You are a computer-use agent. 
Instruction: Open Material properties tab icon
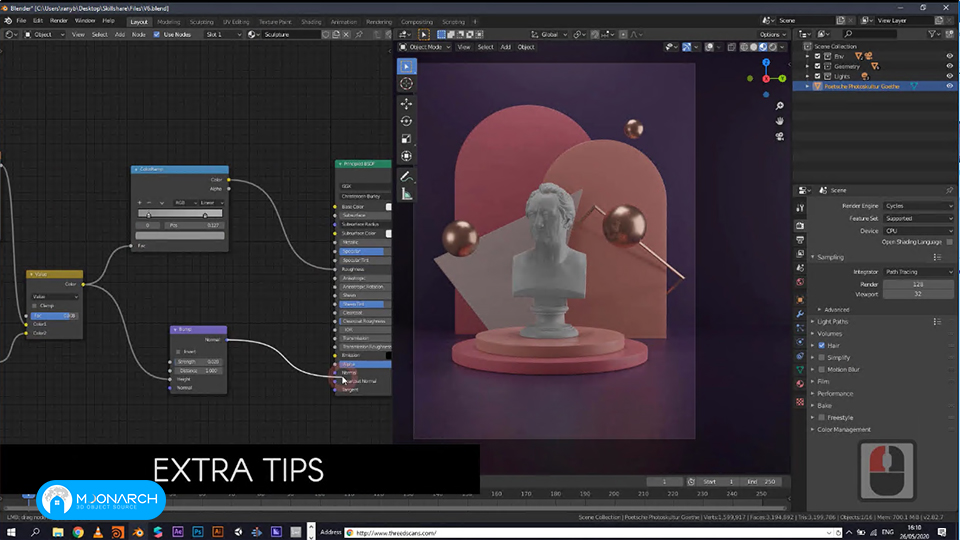(x=800, y=384)
